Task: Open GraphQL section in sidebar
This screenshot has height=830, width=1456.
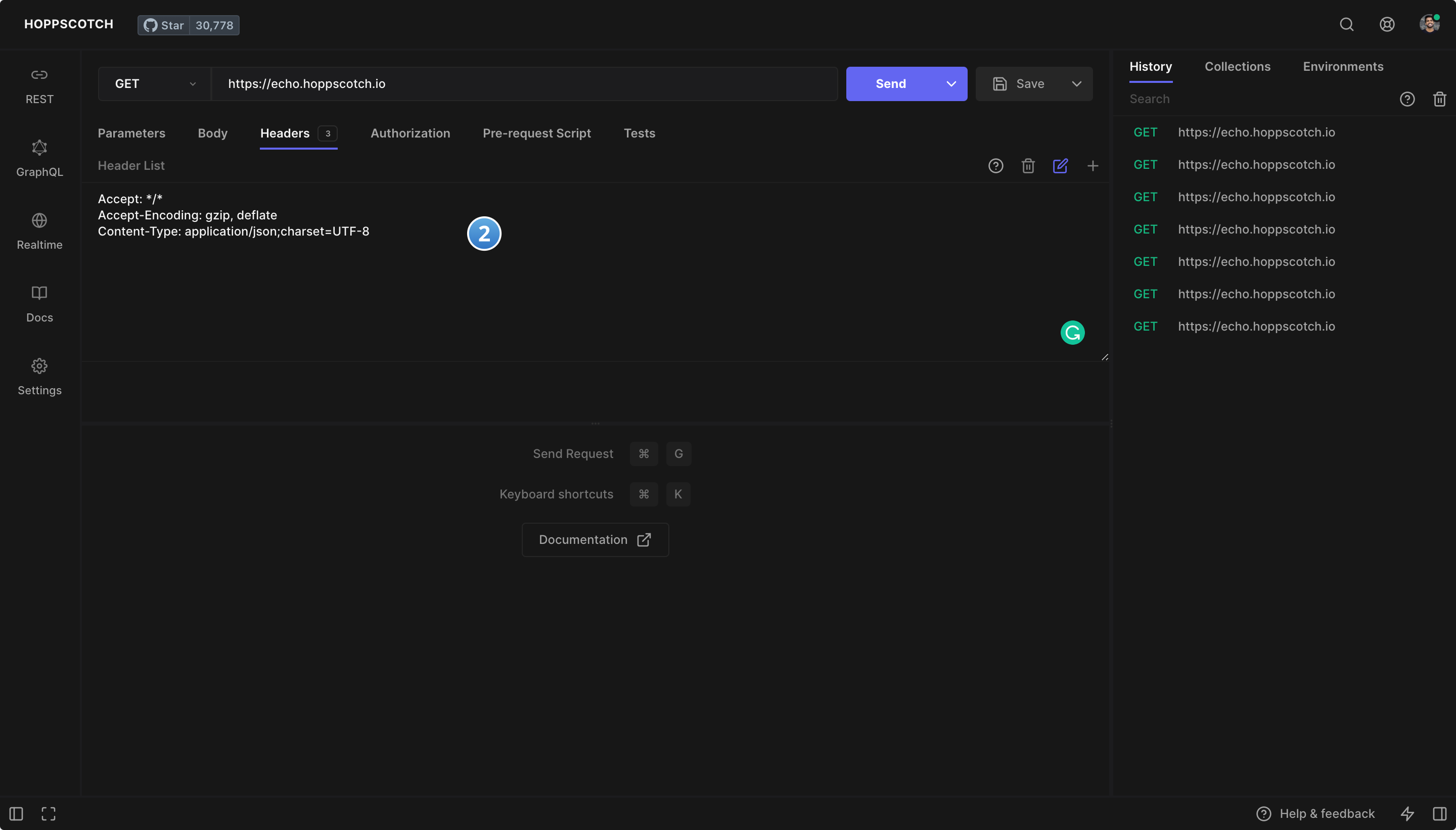Action: coord(39,158)
